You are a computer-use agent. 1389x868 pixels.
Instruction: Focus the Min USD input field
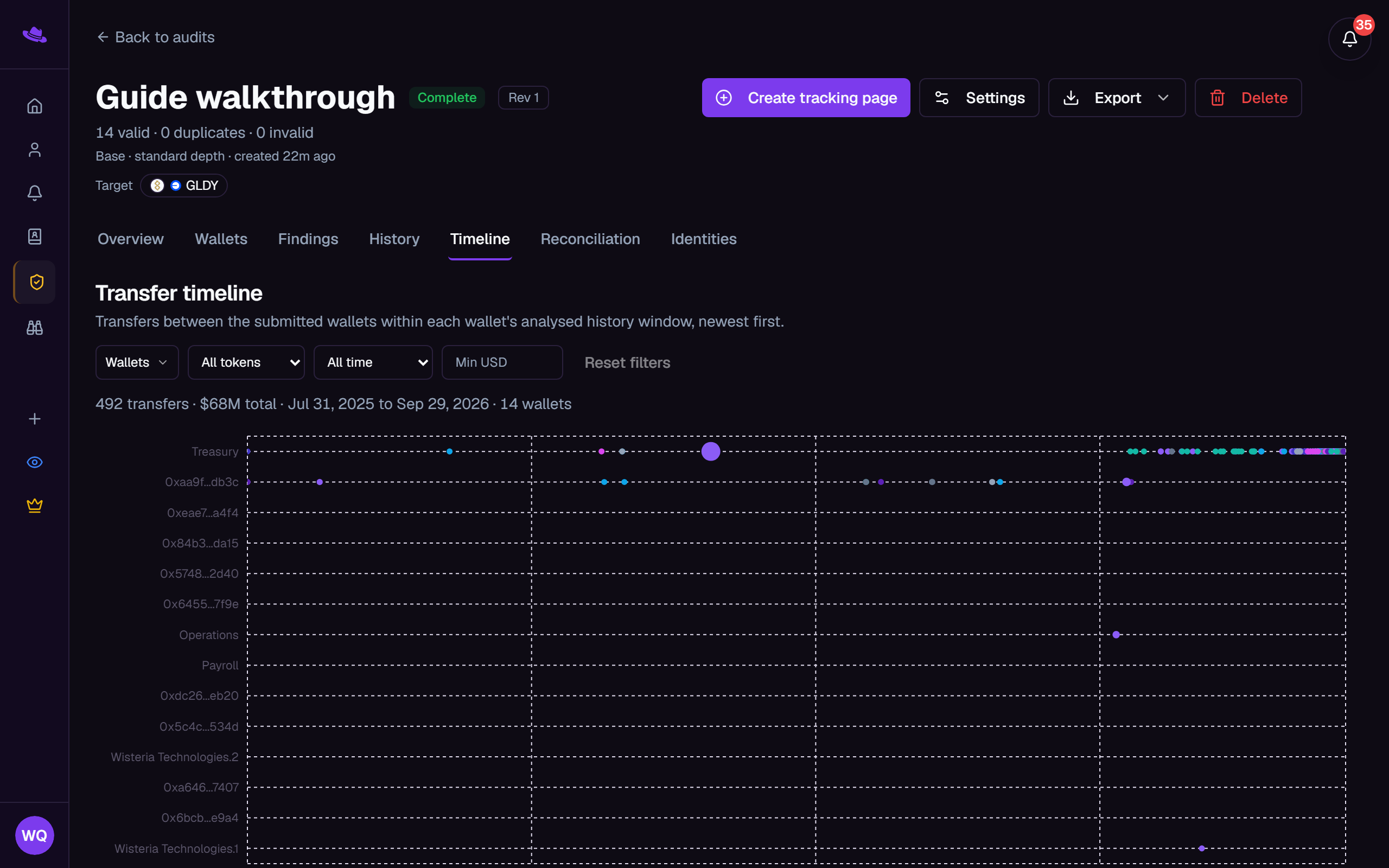click(x=502, y=362)
